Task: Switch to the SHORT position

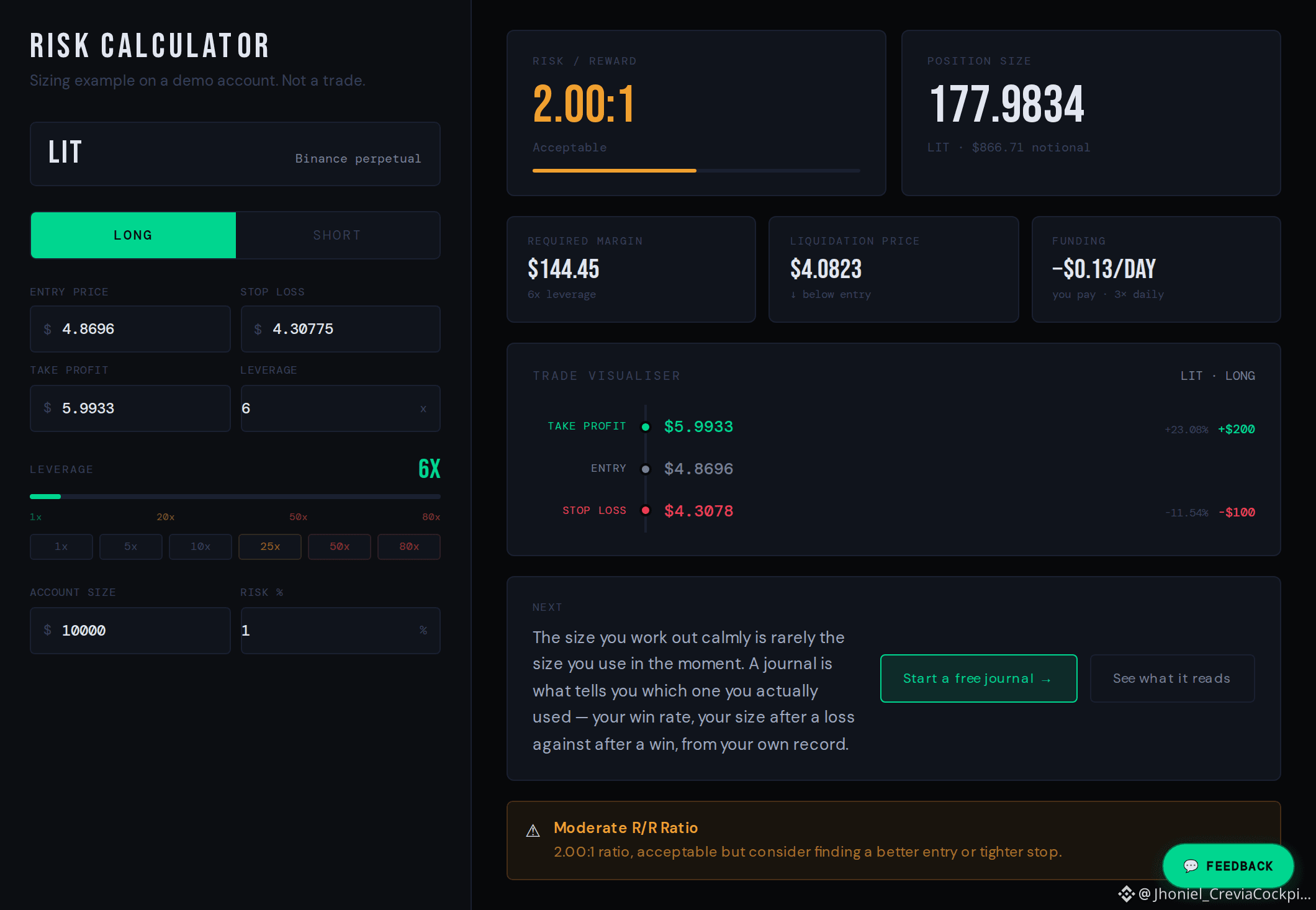Action: tap(338, 235)
